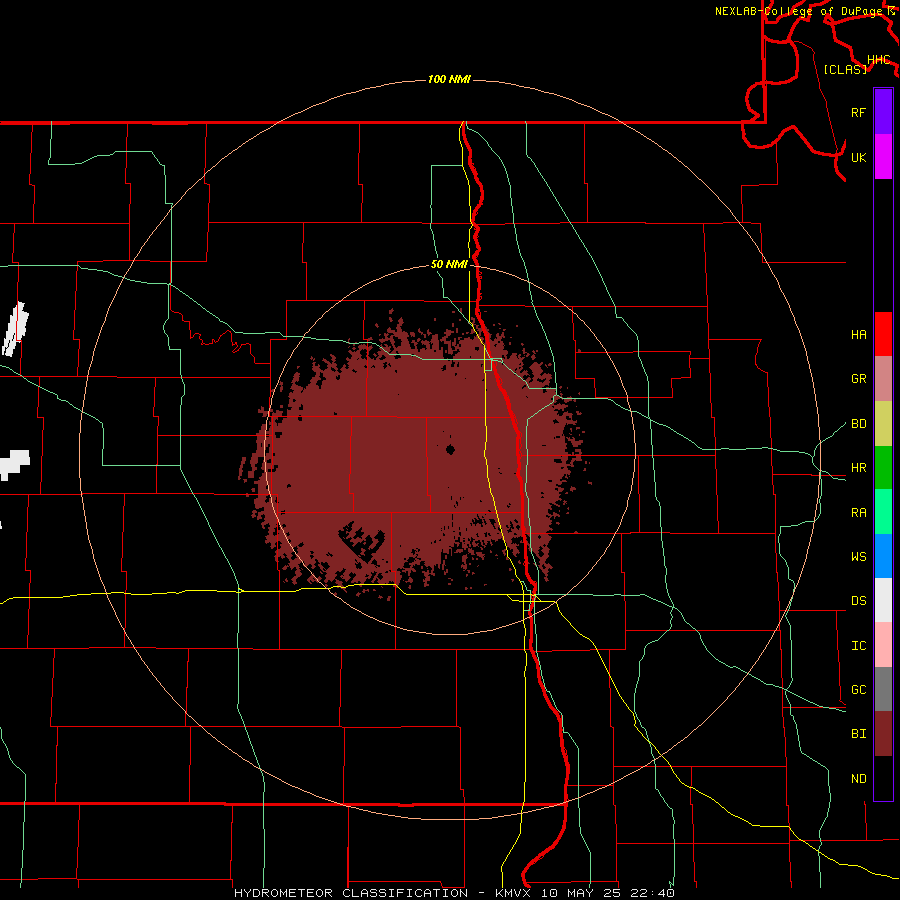Click the GC legend label
Image resolution: width=900 pixels, height=900 pixels.
859,690
